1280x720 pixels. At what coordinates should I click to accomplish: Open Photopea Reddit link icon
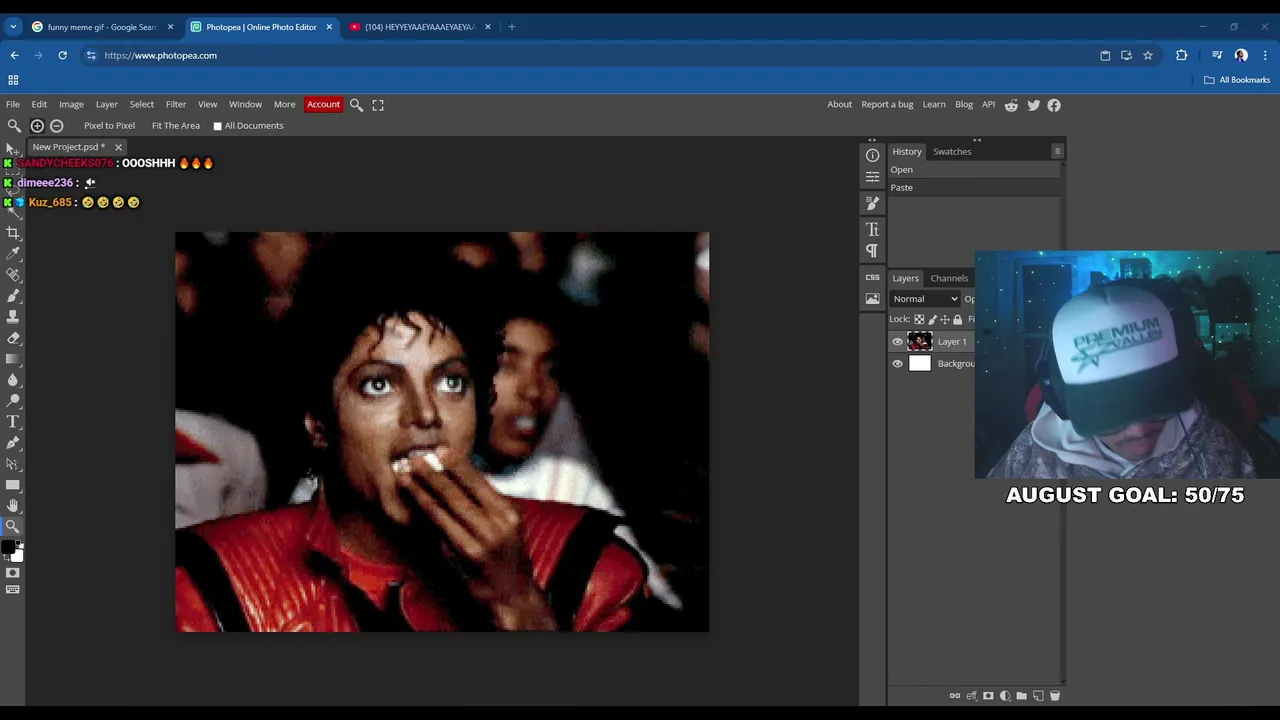[1011, 105]
